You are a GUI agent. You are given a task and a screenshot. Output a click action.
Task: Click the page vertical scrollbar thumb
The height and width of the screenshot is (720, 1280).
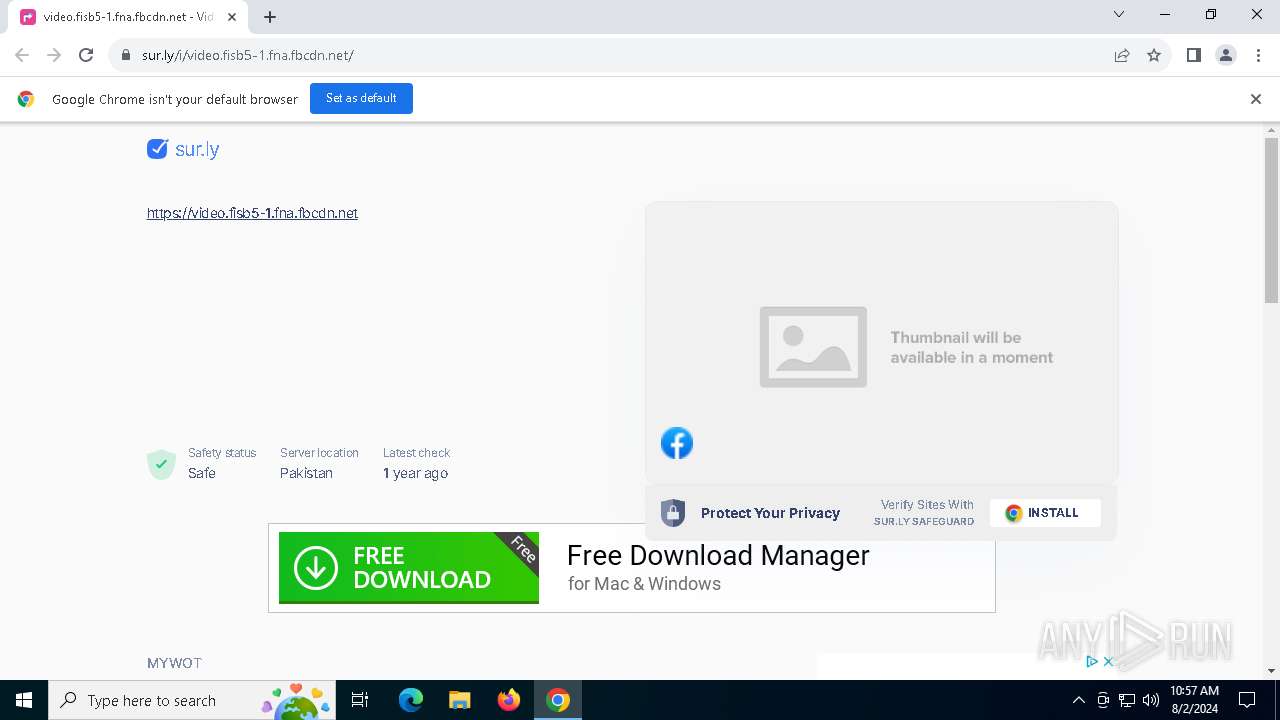1271,220
